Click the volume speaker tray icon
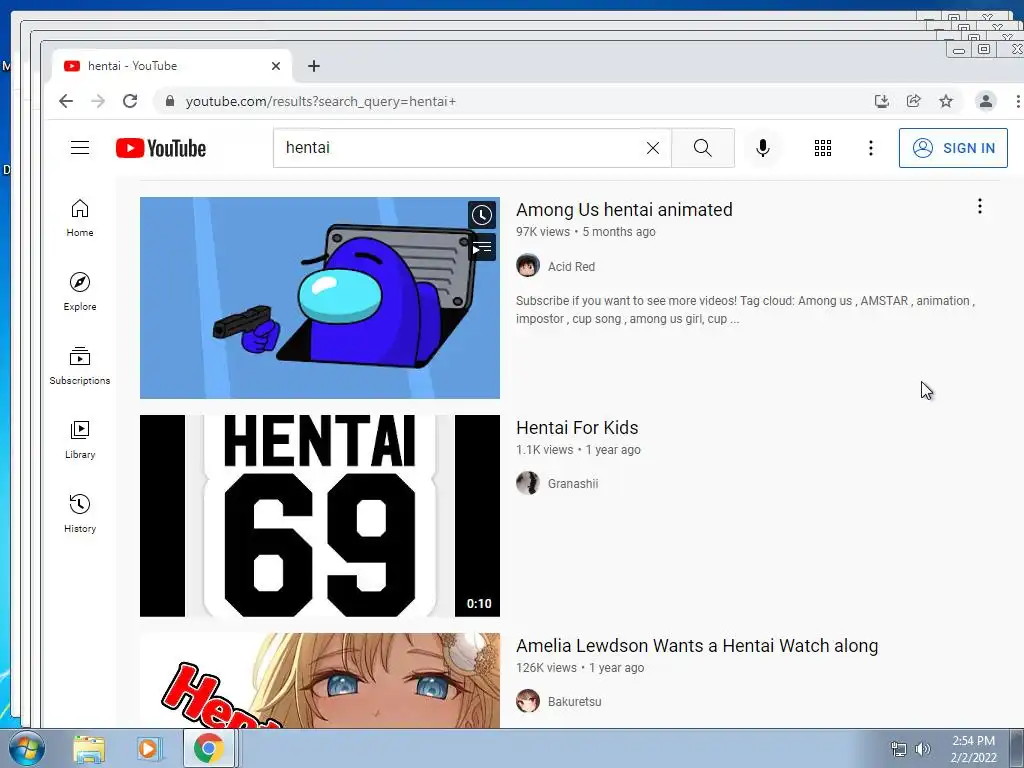Screen dimensions: 1024x768 click(922, 749)
